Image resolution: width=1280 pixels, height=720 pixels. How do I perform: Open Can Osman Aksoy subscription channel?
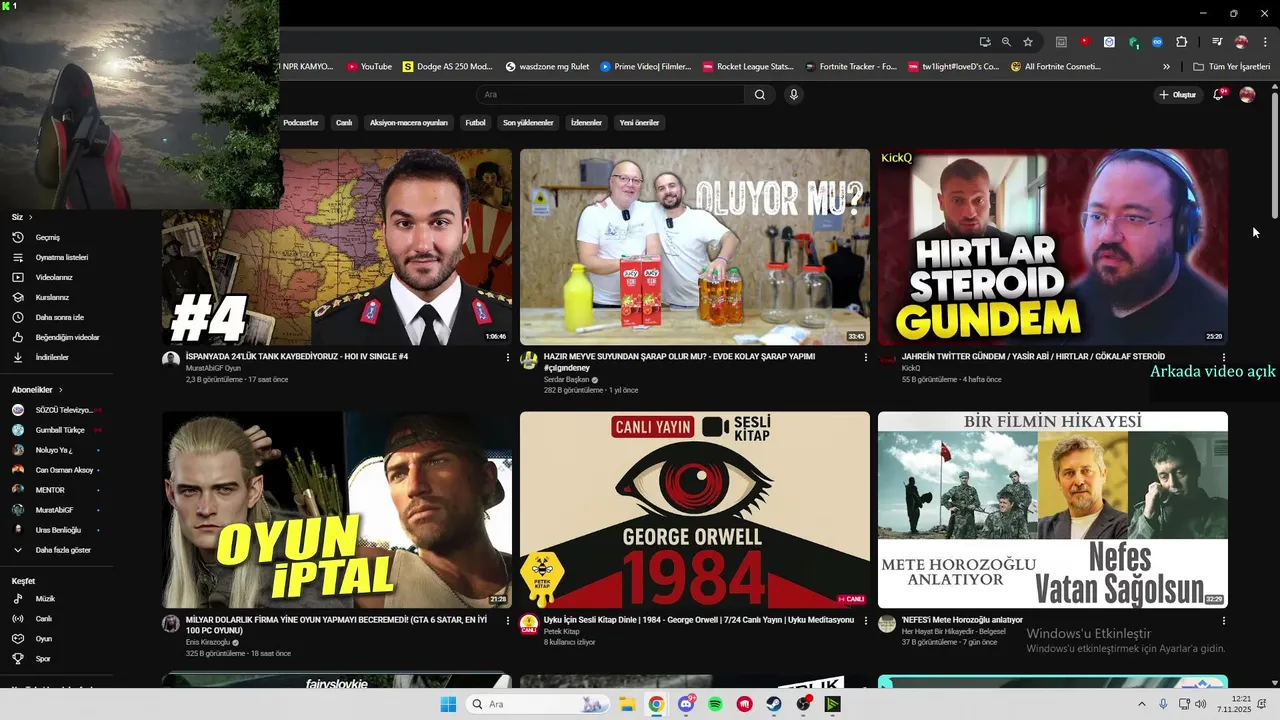point(56,470)
